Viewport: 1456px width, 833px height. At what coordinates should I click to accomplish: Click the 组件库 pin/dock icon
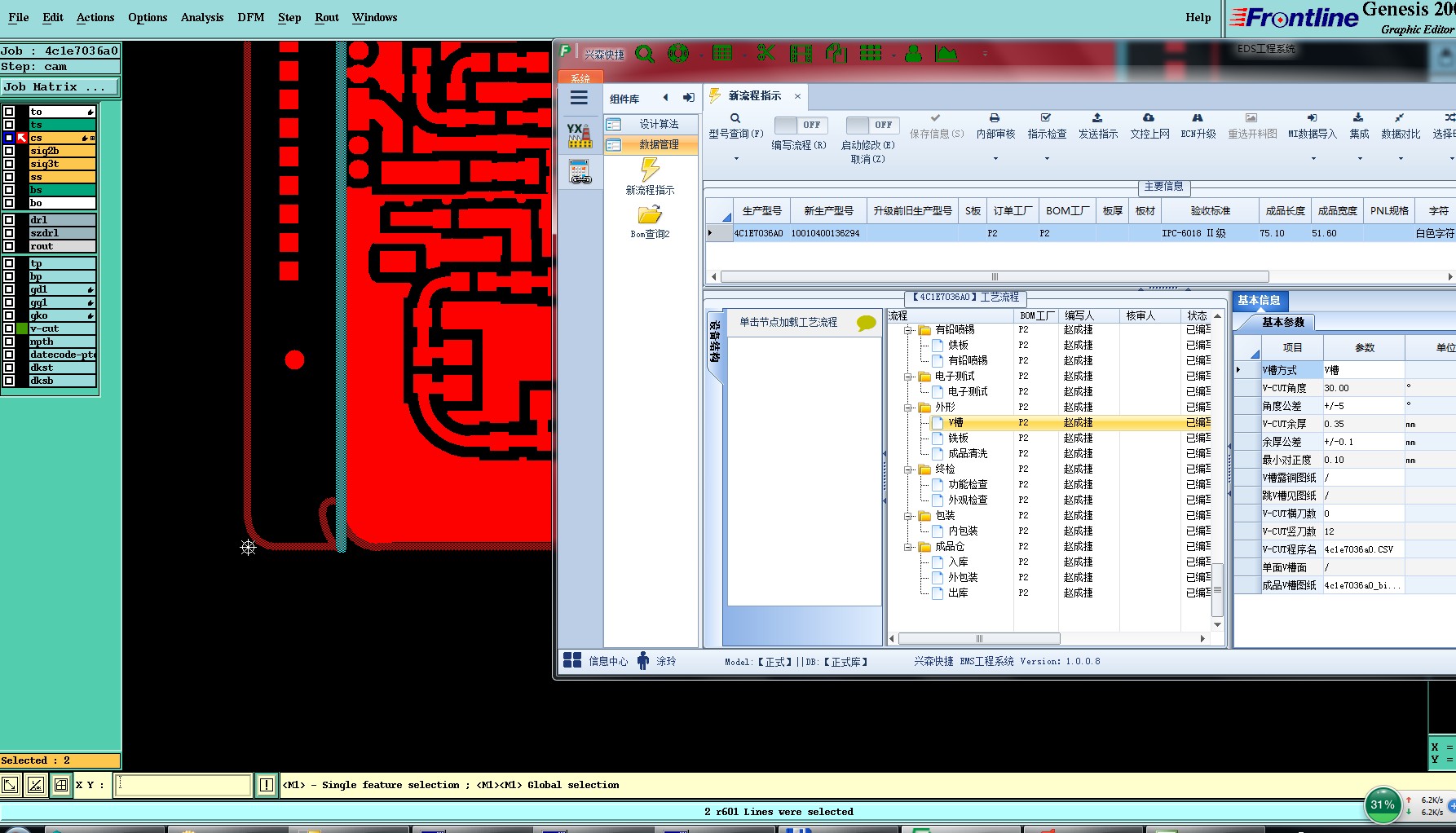(688, 98)
